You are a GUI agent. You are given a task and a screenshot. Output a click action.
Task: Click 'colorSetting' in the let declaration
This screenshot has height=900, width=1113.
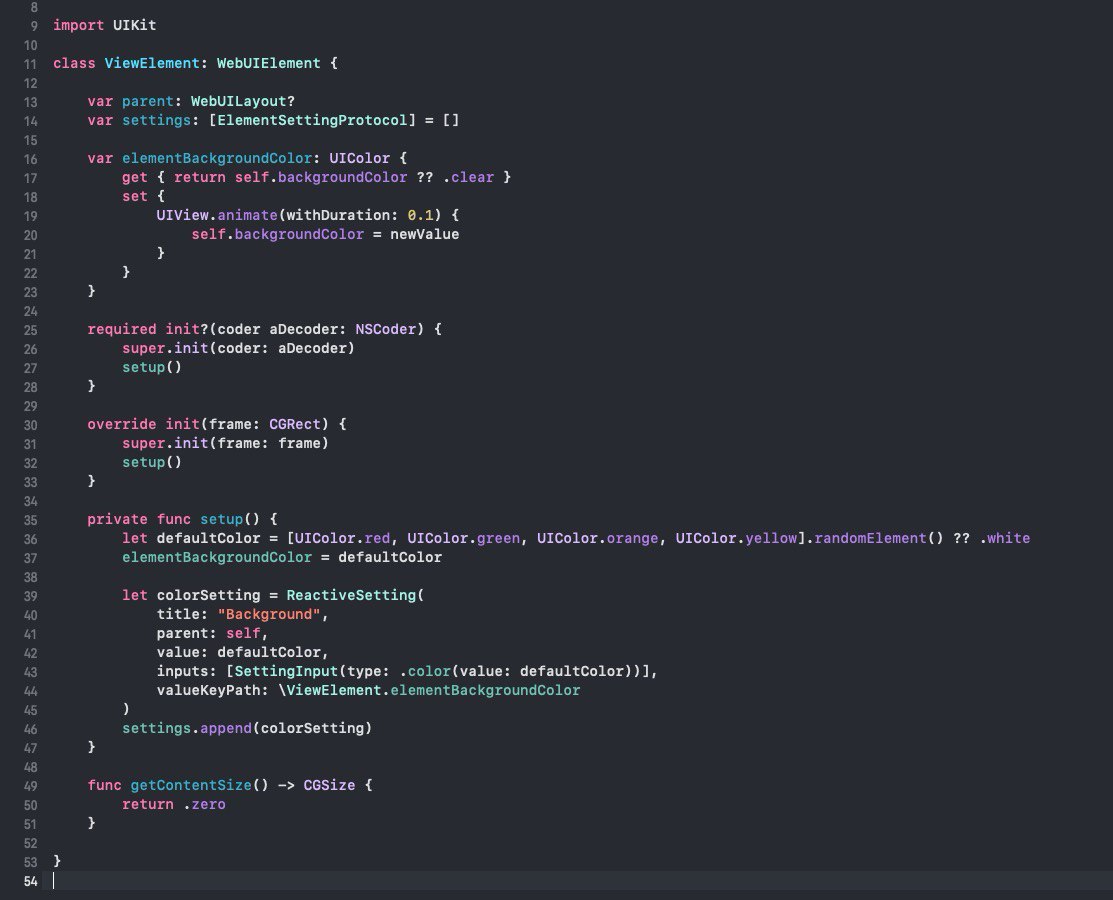(x=209, y=596)
